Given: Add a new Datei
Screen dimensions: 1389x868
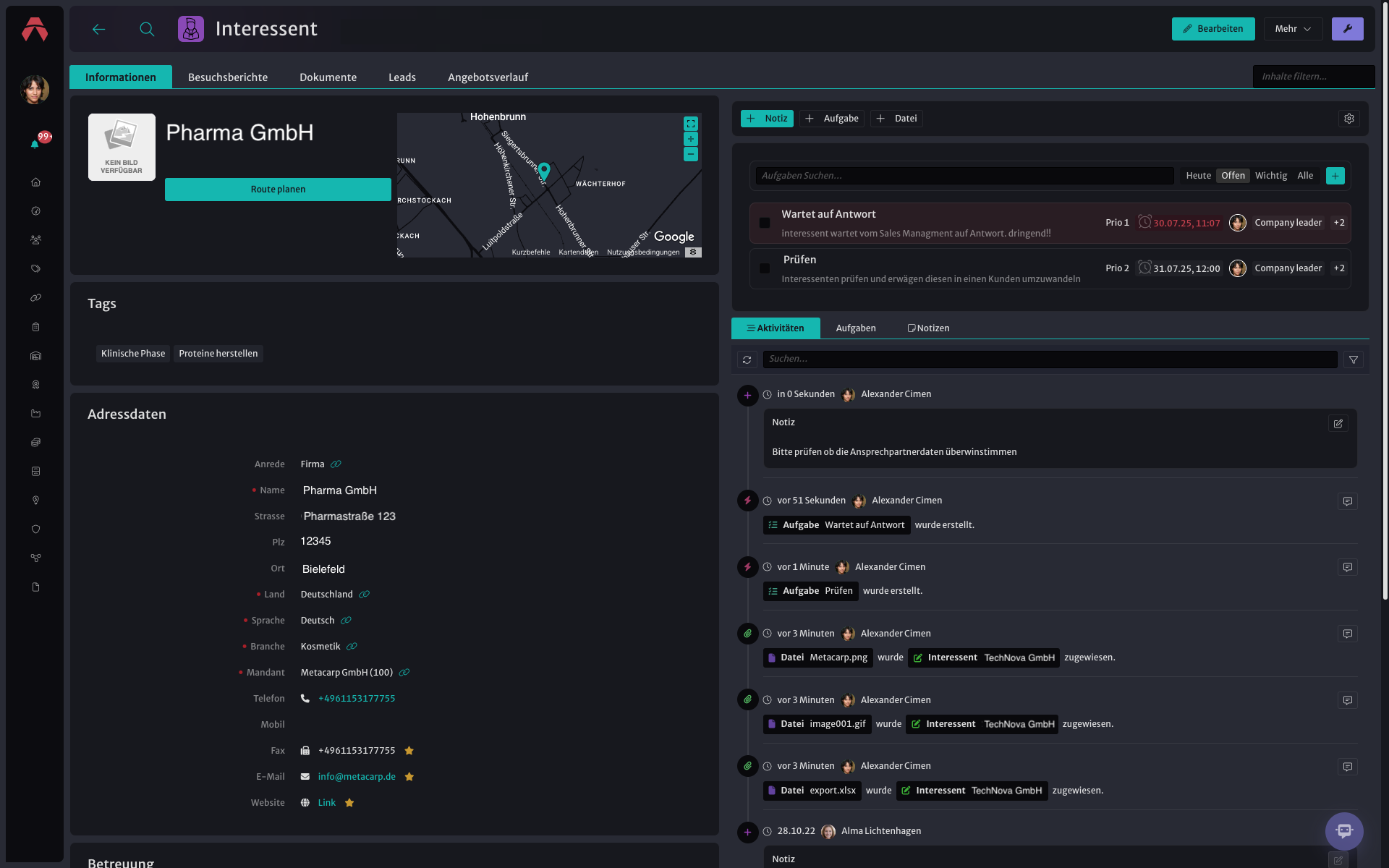Looking at the screenshot, I should (896, 119).
